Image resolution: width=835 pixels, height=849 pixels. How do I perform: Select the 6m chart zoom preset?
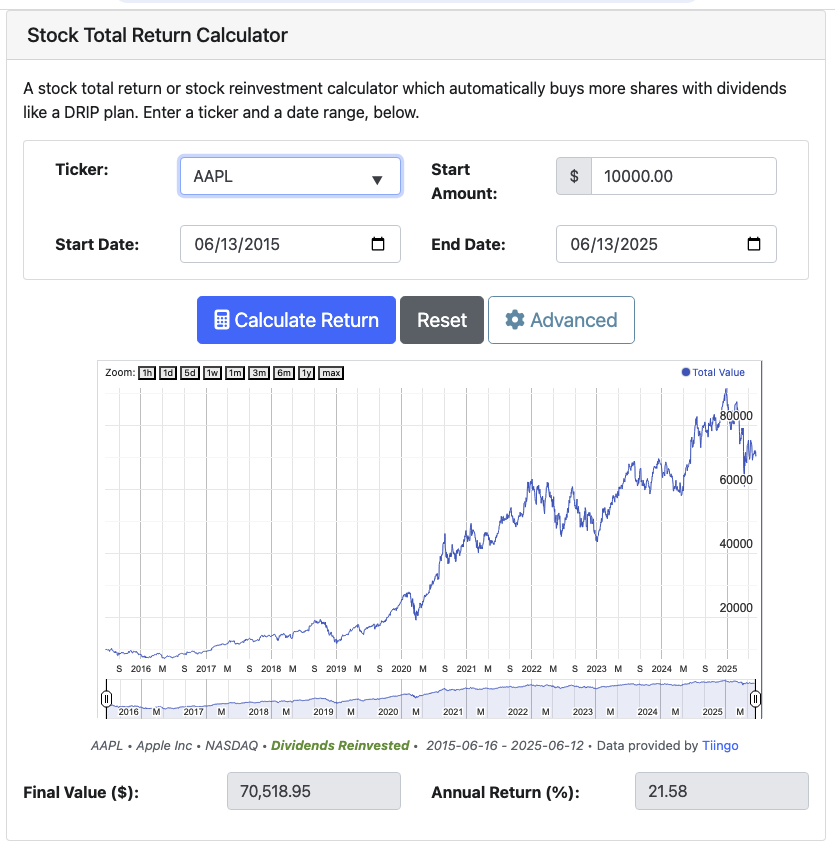281,372
